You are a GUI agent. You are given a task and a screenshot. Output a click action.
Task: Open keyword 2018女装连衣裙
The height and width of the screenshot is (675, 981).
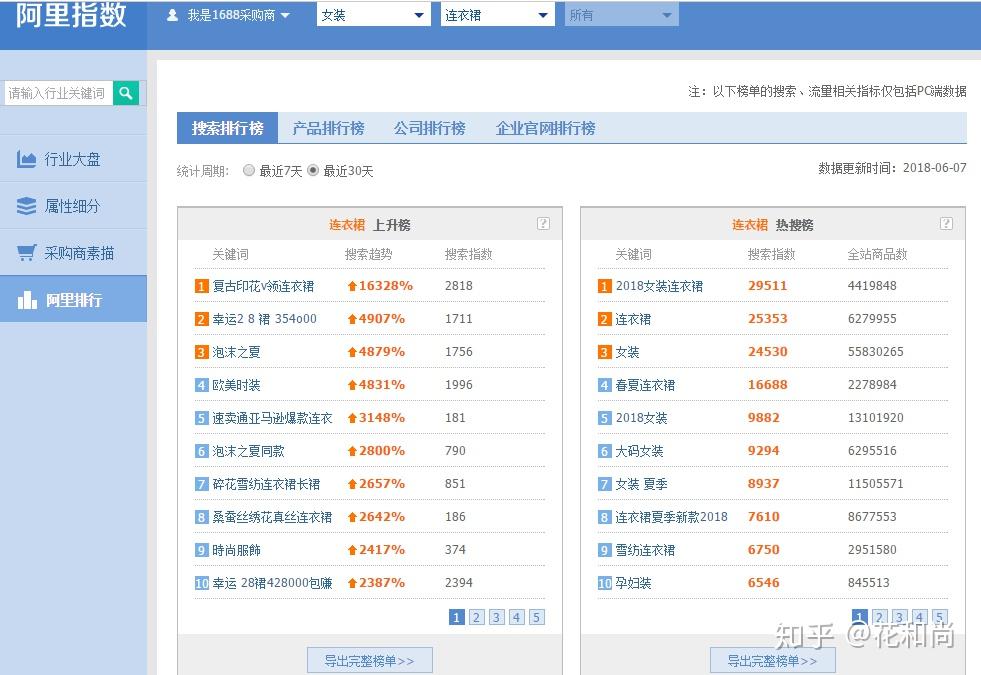(x=659, y=286)
